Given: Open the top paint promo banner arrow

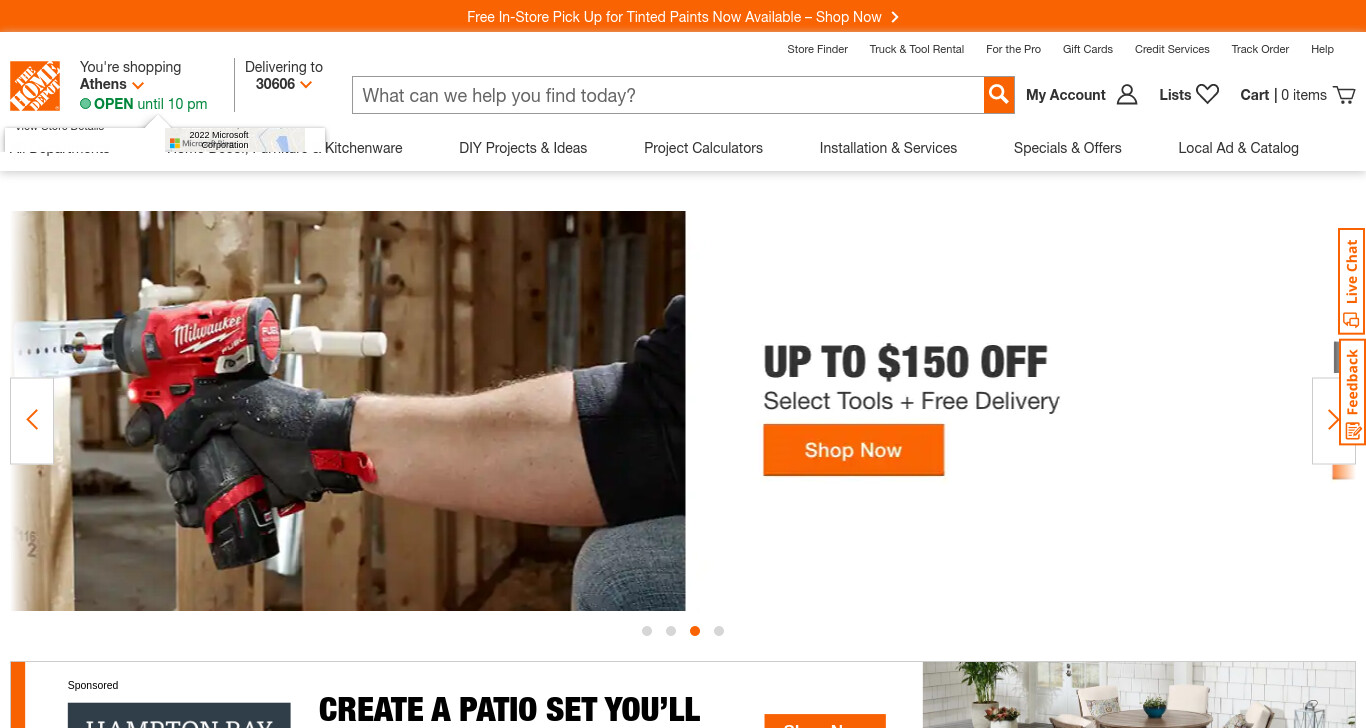Looking at the screenshot, I should click(x=895, y=17).
